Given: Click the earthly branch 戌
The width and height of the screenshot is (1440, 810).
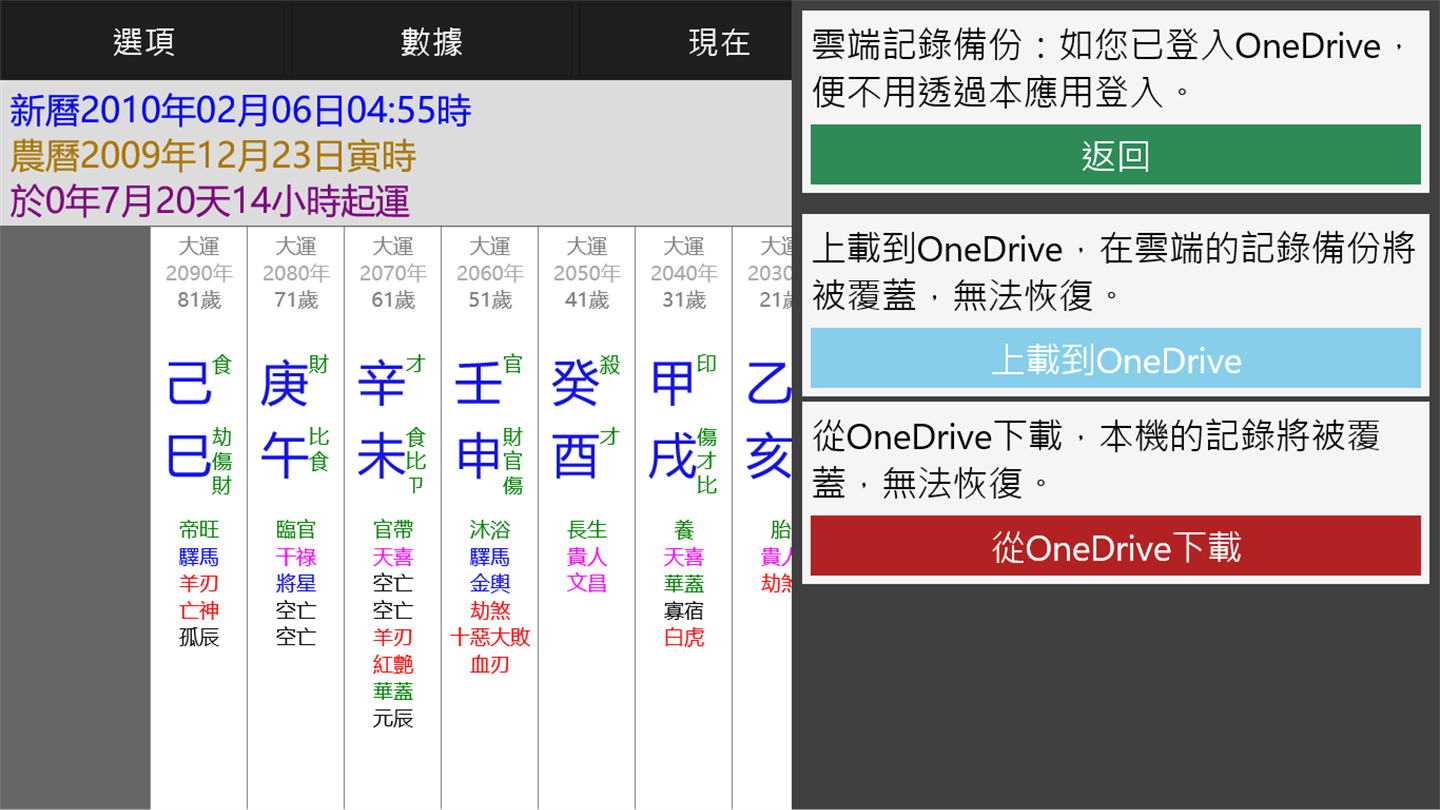Looking at the screenshot, I should [672, 458].
